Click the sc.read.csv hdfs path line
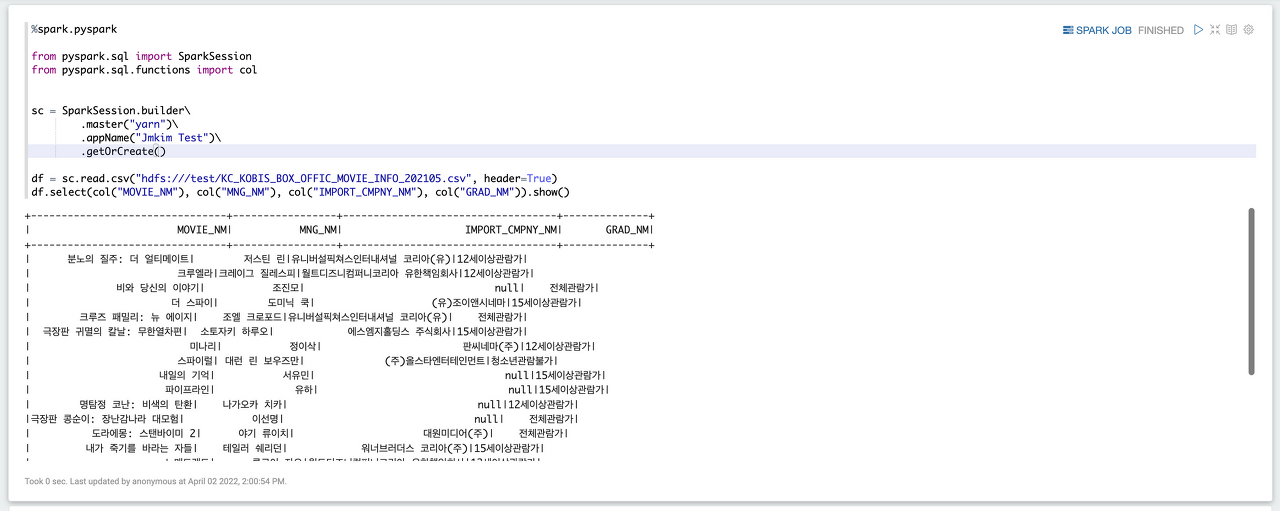The height and width of the screenshot is (511, 1280). [294, 178]
